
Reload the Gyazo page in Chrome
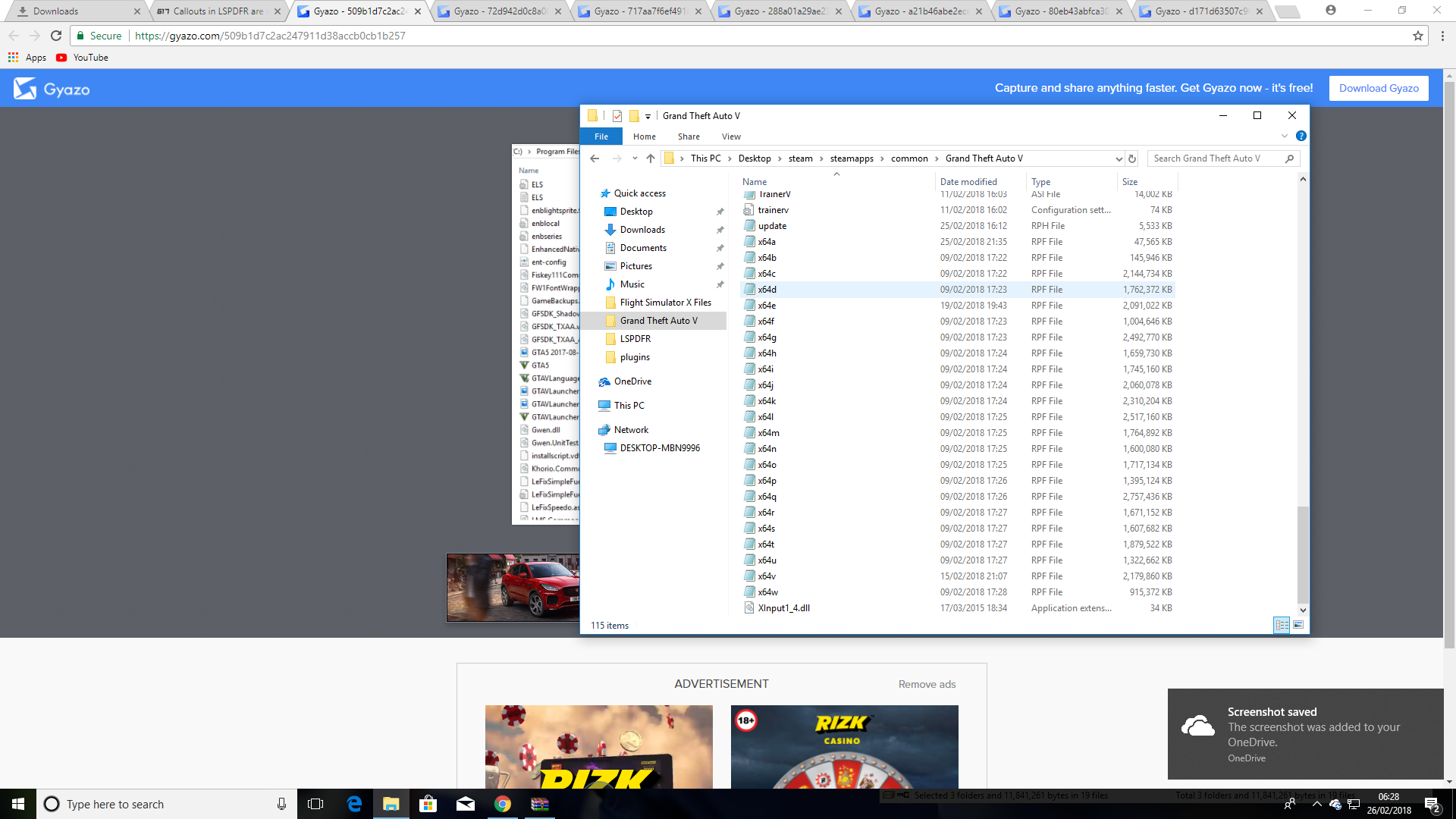[56, 36]
